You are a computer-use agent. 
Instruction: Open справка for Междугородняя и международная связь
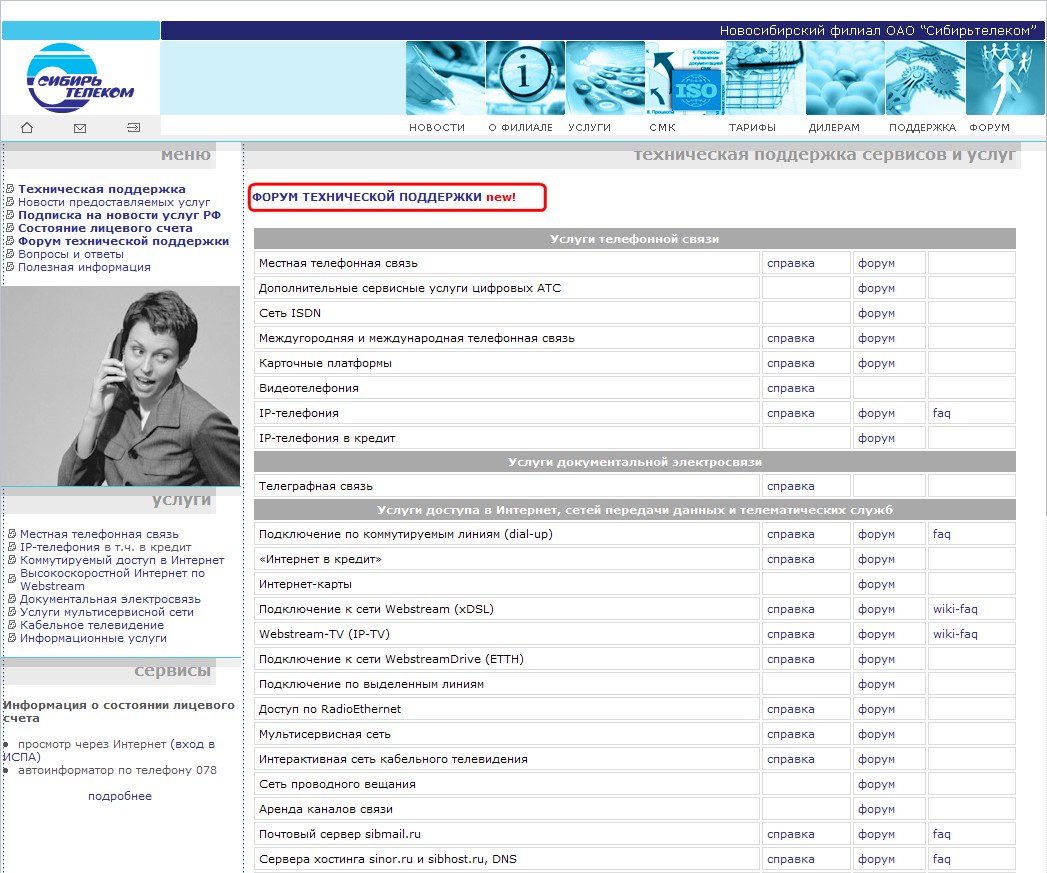click(x=791, y=339)
